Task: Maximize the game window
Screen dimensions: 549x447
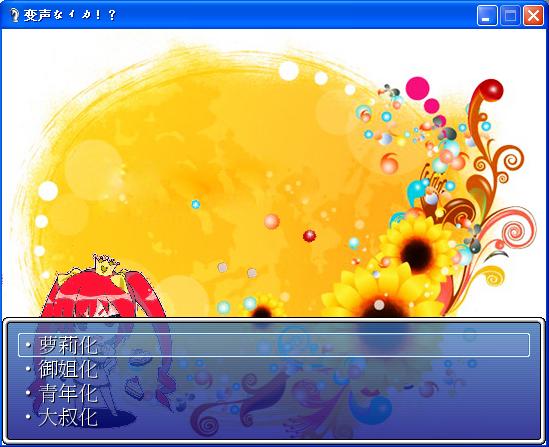Action: click(x=510, y=15)
